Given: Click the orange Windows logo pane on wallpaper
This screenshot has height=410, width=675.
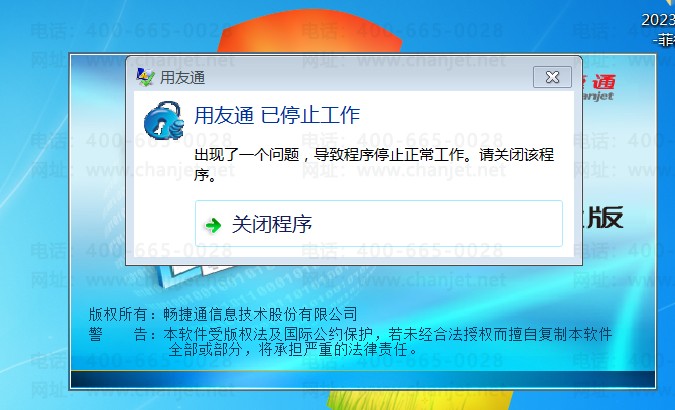Looking at the screenshot, I should tap(310, 32).
